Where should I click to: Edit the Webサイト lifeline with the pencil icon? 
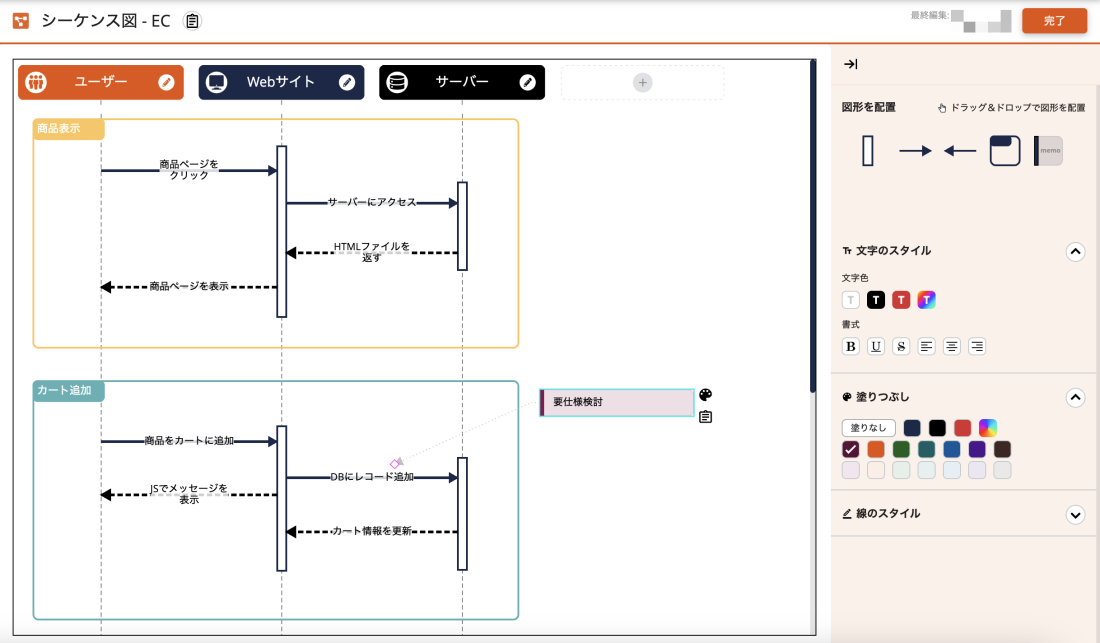tap(347, 83)
